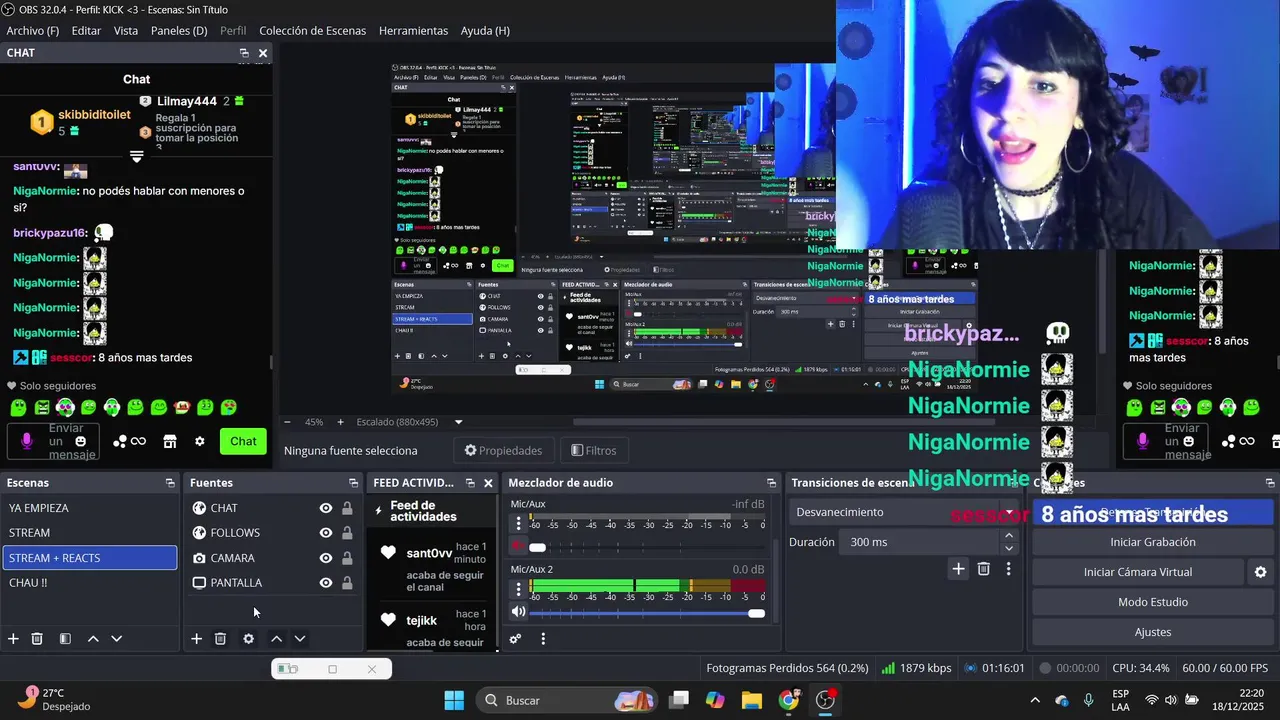The height and width of the screenshot is (720, 1280).
Task: Move scene up in Escenas panel
Action: [93, 638]
